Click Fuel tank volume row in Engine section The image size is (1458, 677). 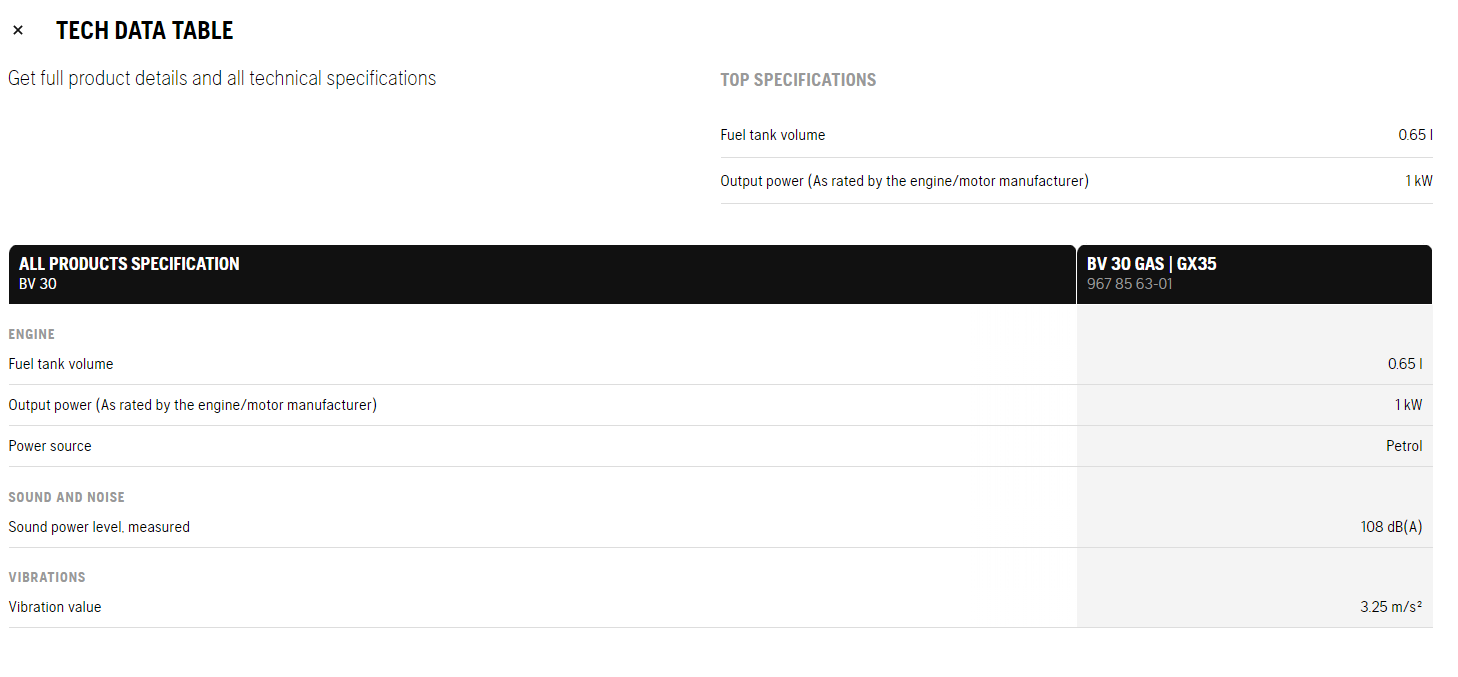tap(720, 364)
